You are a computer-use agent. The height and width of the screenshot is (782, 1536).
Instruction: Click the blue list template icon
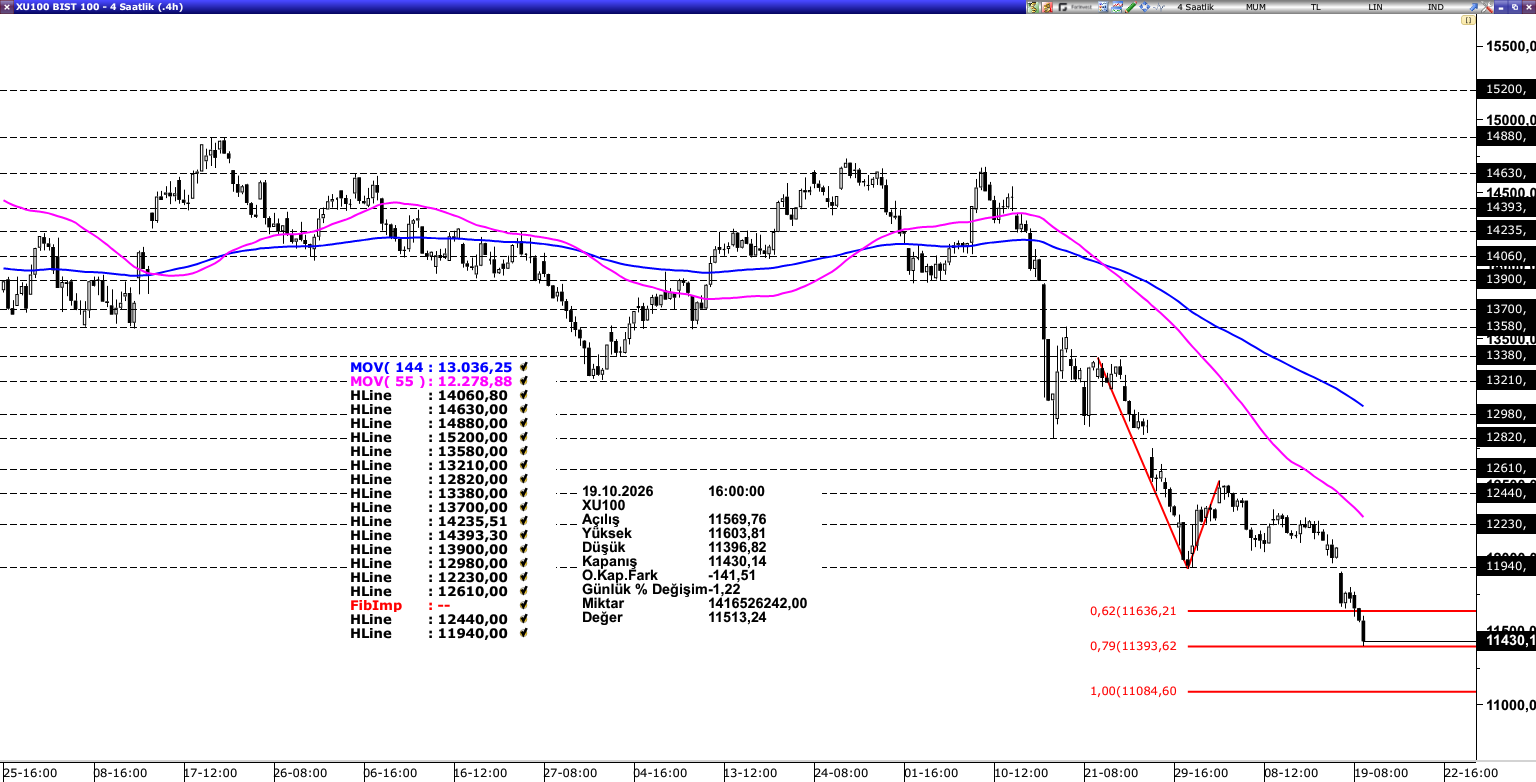1103,7
